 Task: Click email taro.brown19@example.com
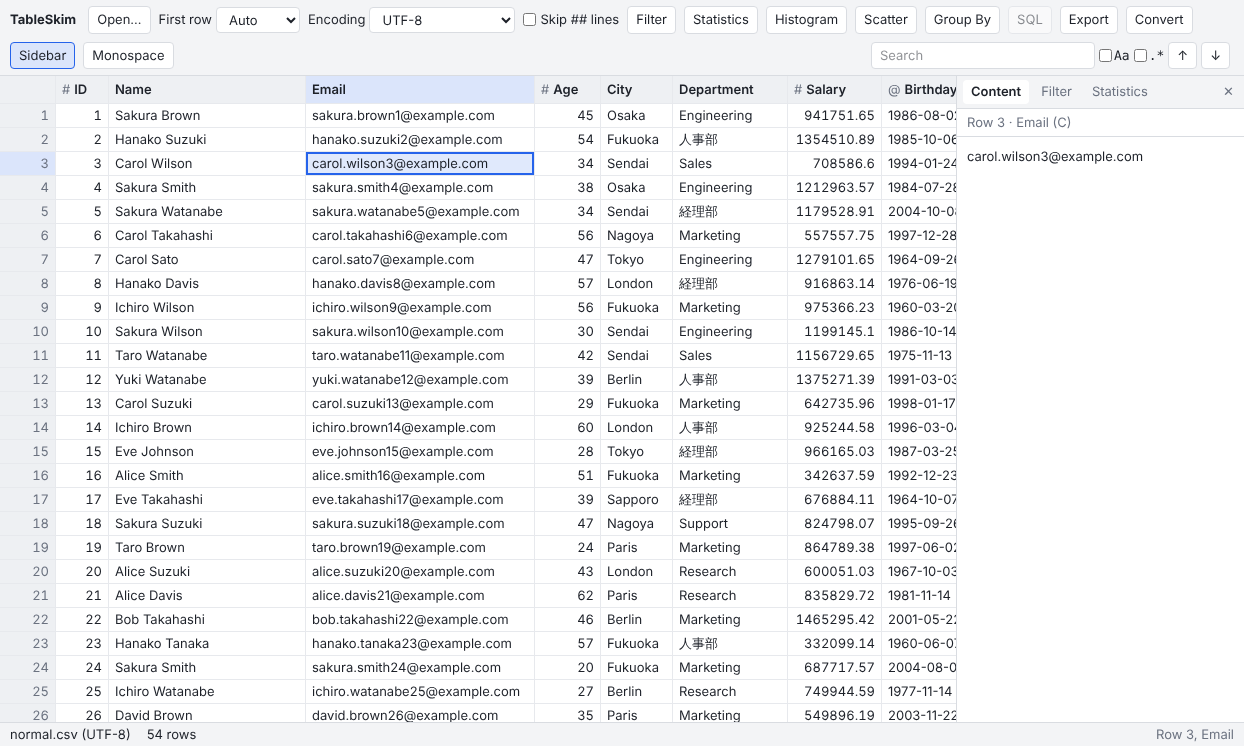point(420,547)
